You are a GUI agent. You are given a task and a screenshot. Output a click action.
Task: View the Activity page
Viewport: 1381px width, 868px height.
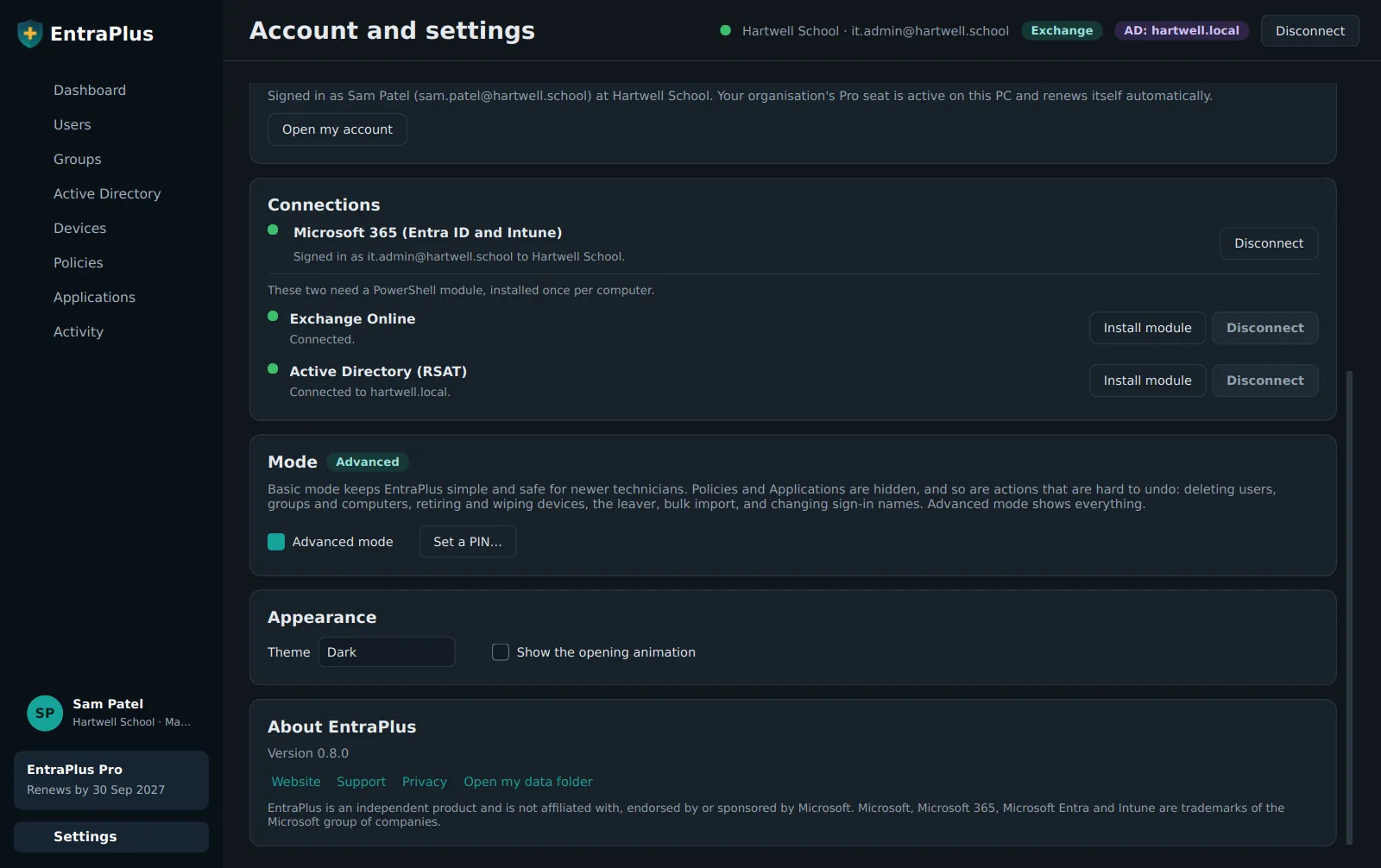pos(79,332)
